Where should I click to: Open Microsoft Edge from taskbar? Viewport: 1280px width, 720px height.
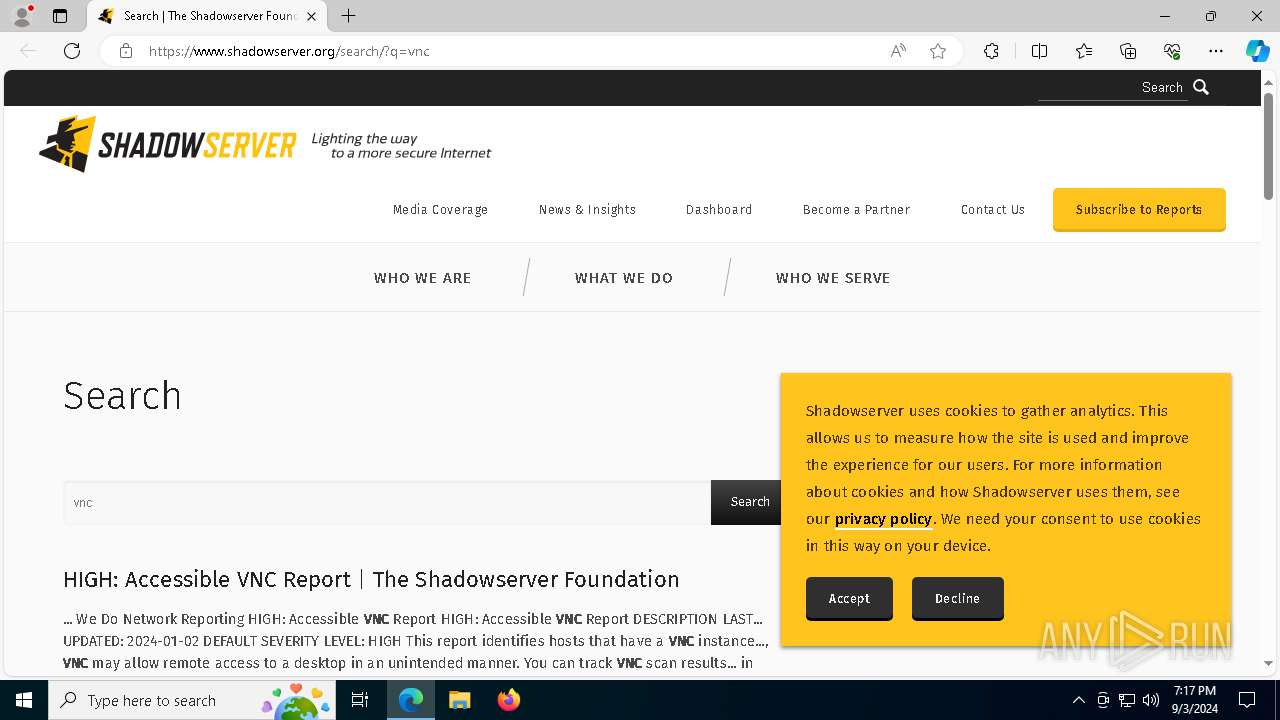click(411, 700)
